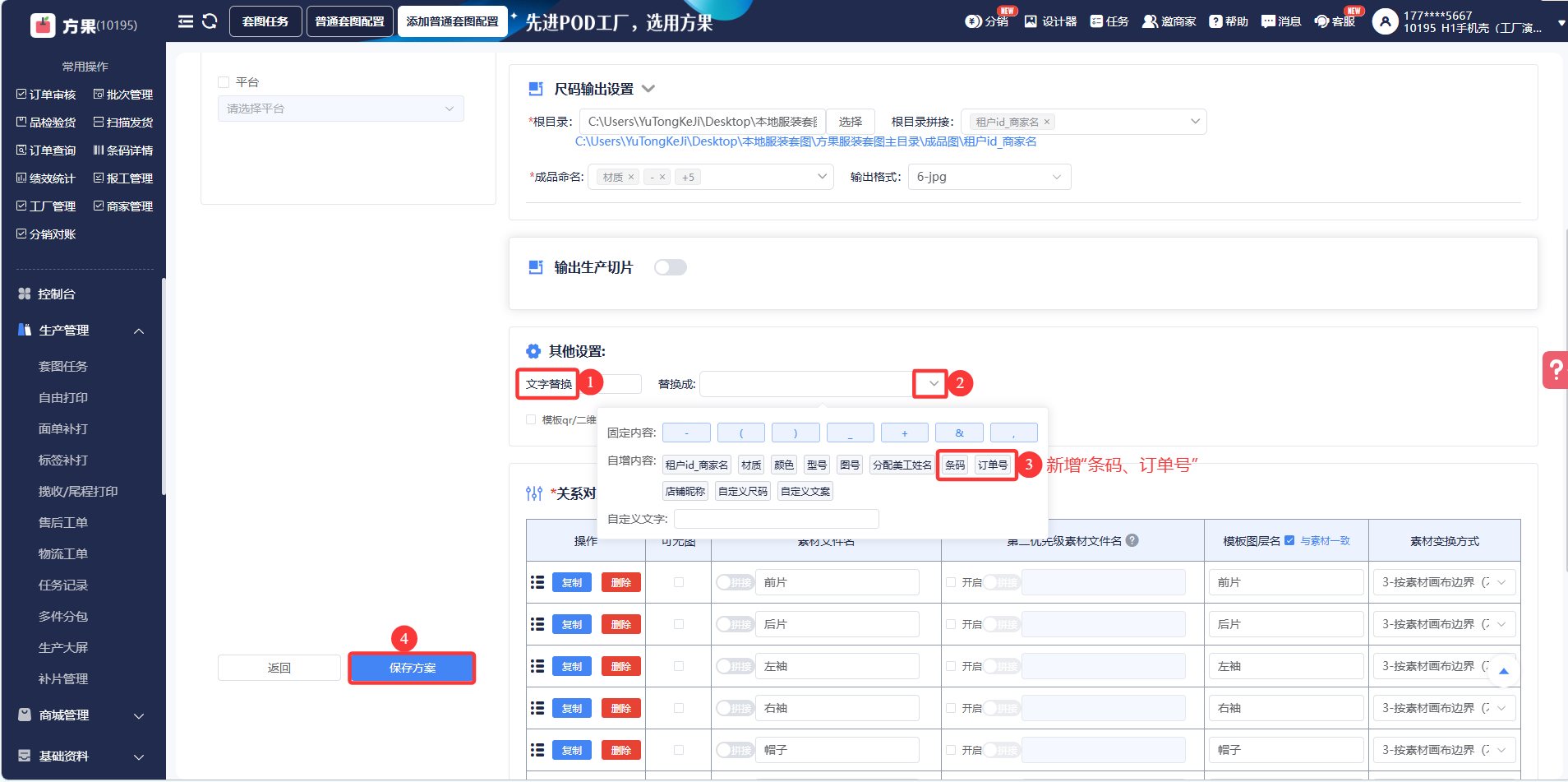Open 分销 from the top bar
Image resolution: width=1568 pixels, height=782 pixels.
point(987,21)
